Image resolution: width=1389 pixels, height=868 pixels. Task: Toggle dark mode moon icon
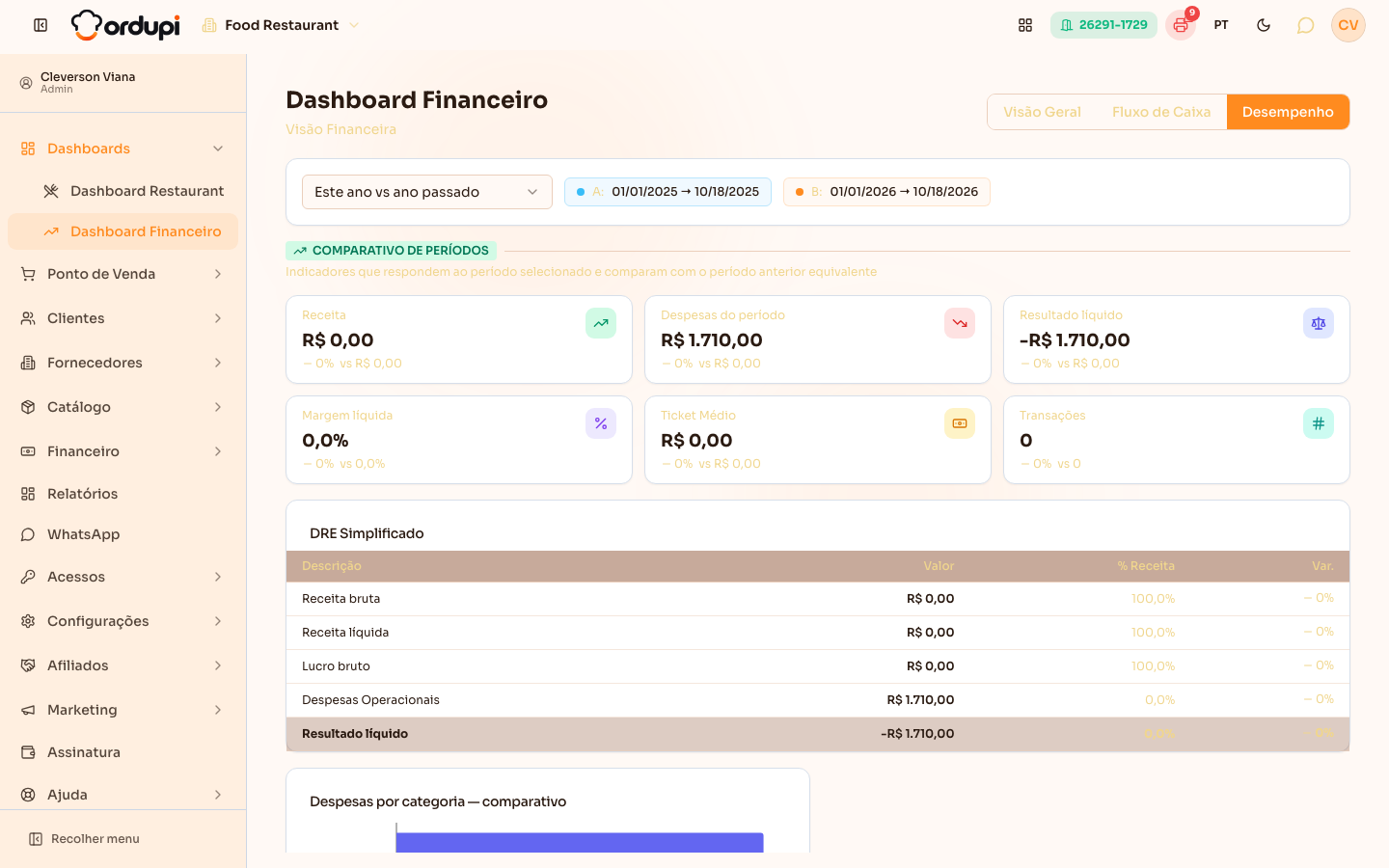click(1264, 25)
